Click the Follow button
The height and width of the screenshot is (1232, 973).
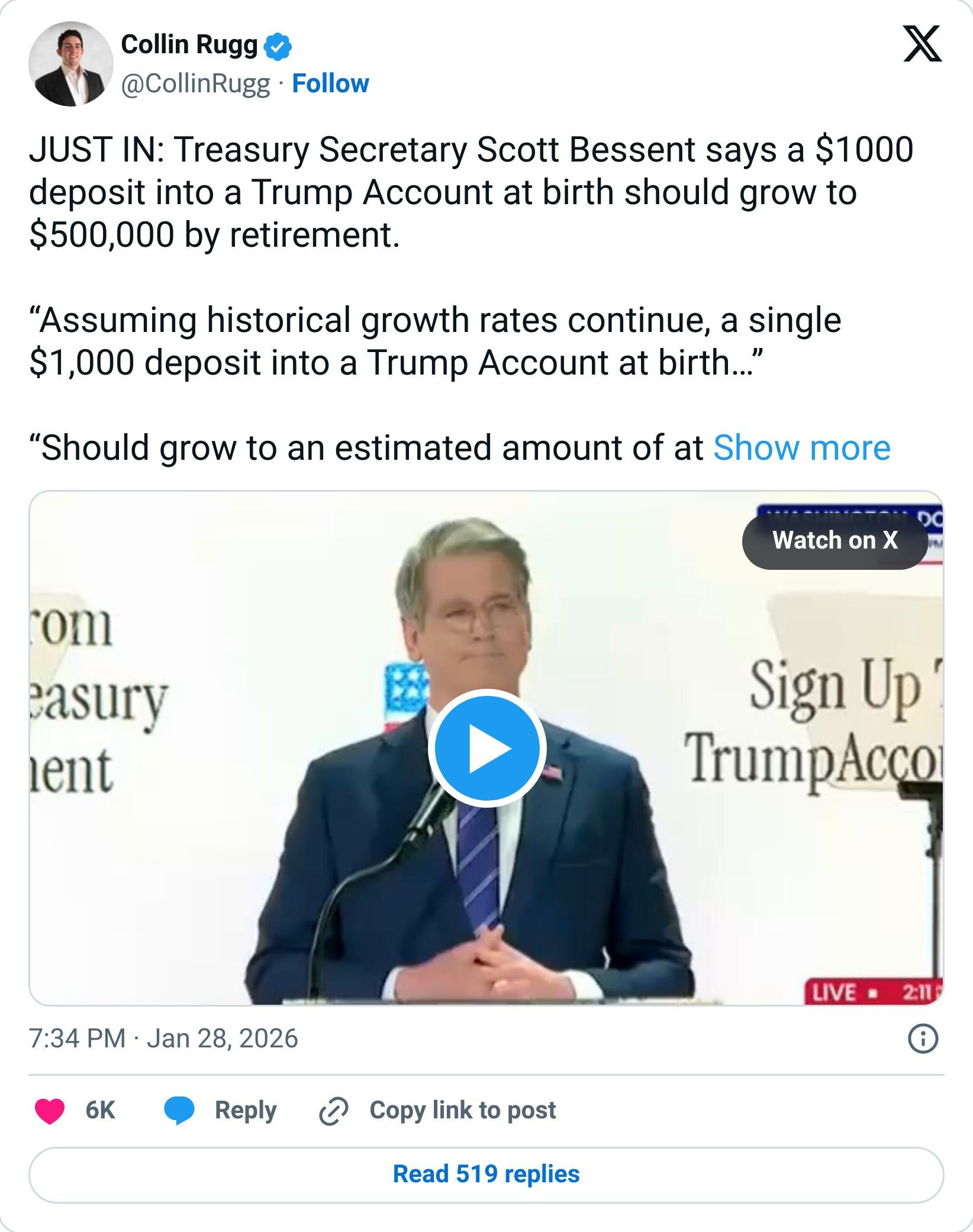[x=329, y=83]
